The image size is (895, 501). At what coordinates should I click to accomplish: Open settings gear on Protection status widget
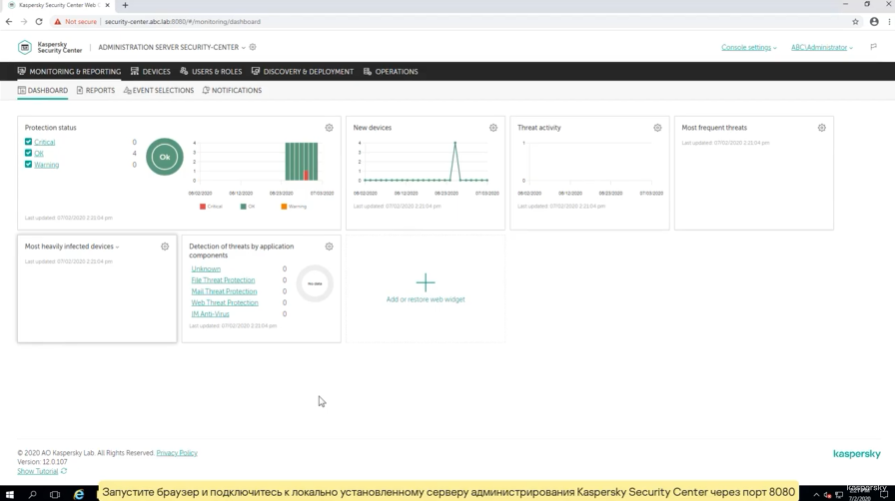(329, 128)
